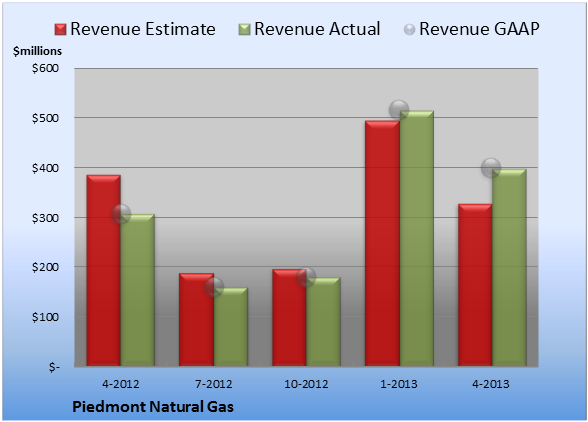Click the GAAP marker for 7-2012
Viewport: 588px width, 422px height.
214,287
